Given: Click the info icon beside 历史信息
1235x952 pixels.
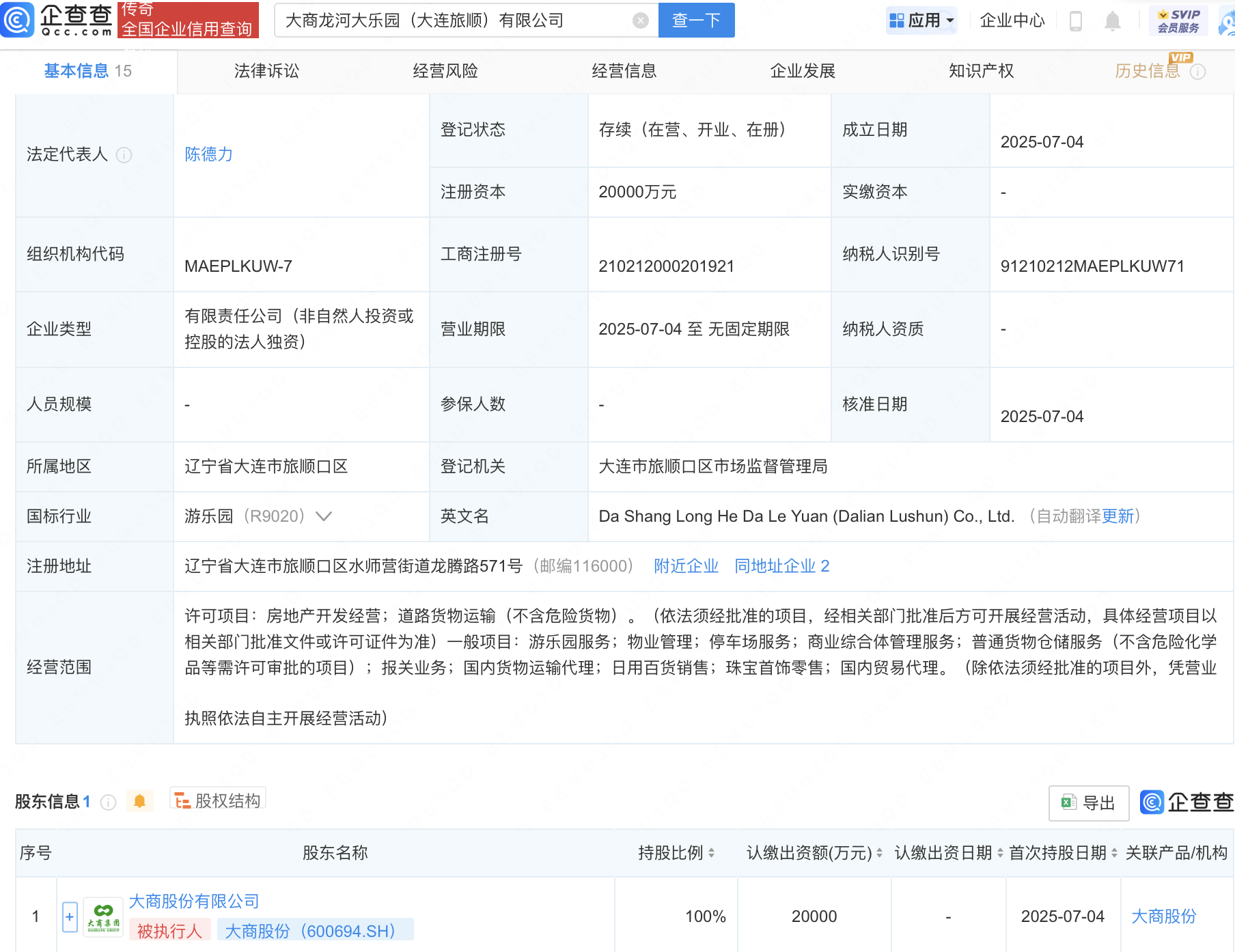Looking at the screenshot, I should click(x=1197, y=72).
